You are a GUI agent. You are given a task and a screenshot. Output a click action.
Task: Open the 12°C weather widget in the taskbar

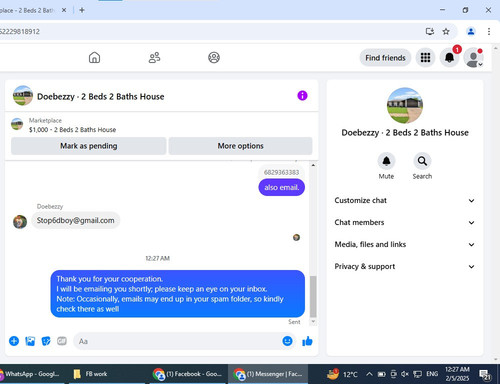(x=342, y=374)
